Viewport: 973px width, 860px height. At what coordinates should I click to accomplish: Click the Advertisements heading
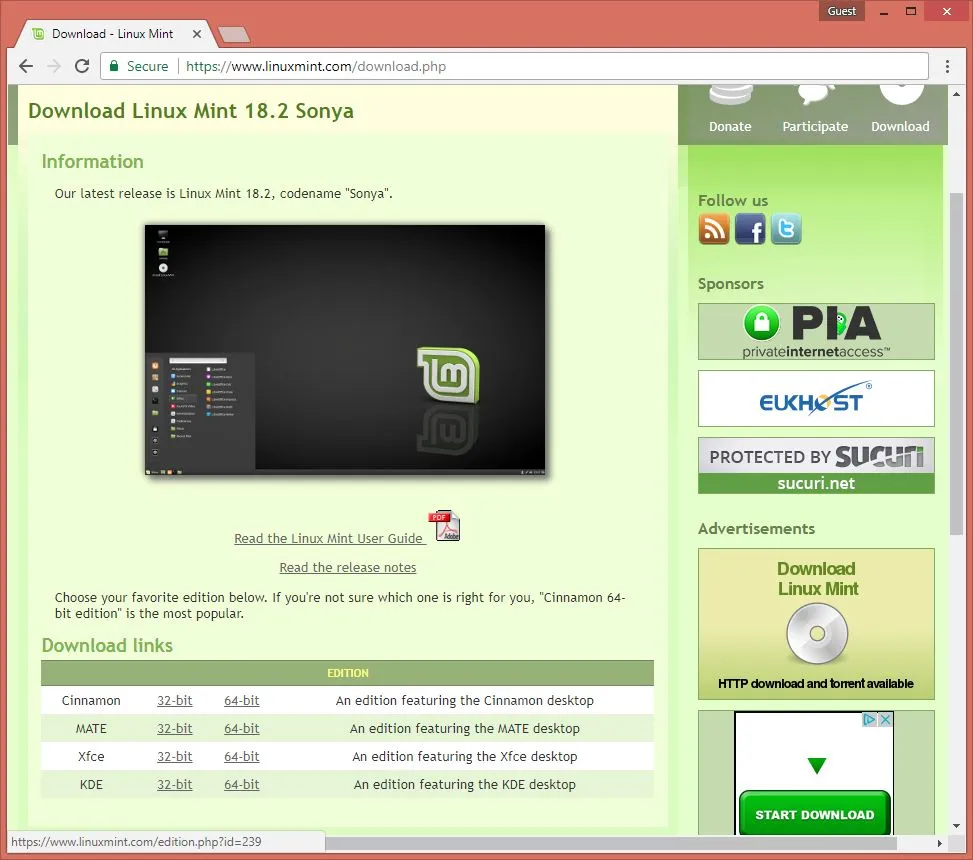pos(756,528)
